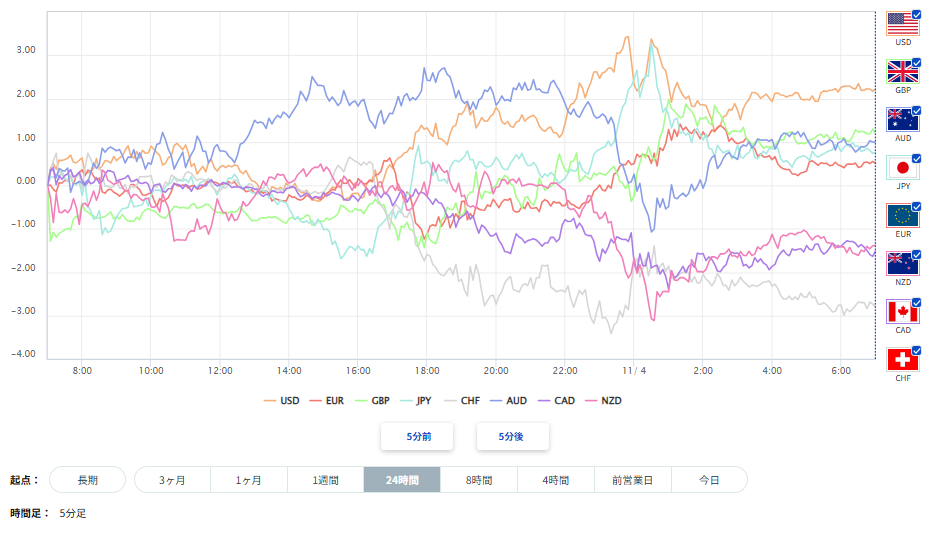Uncheck the USD currency checkbox
Image resolution: width=931 pixels, height=533 pixels.
click(917, 14)
